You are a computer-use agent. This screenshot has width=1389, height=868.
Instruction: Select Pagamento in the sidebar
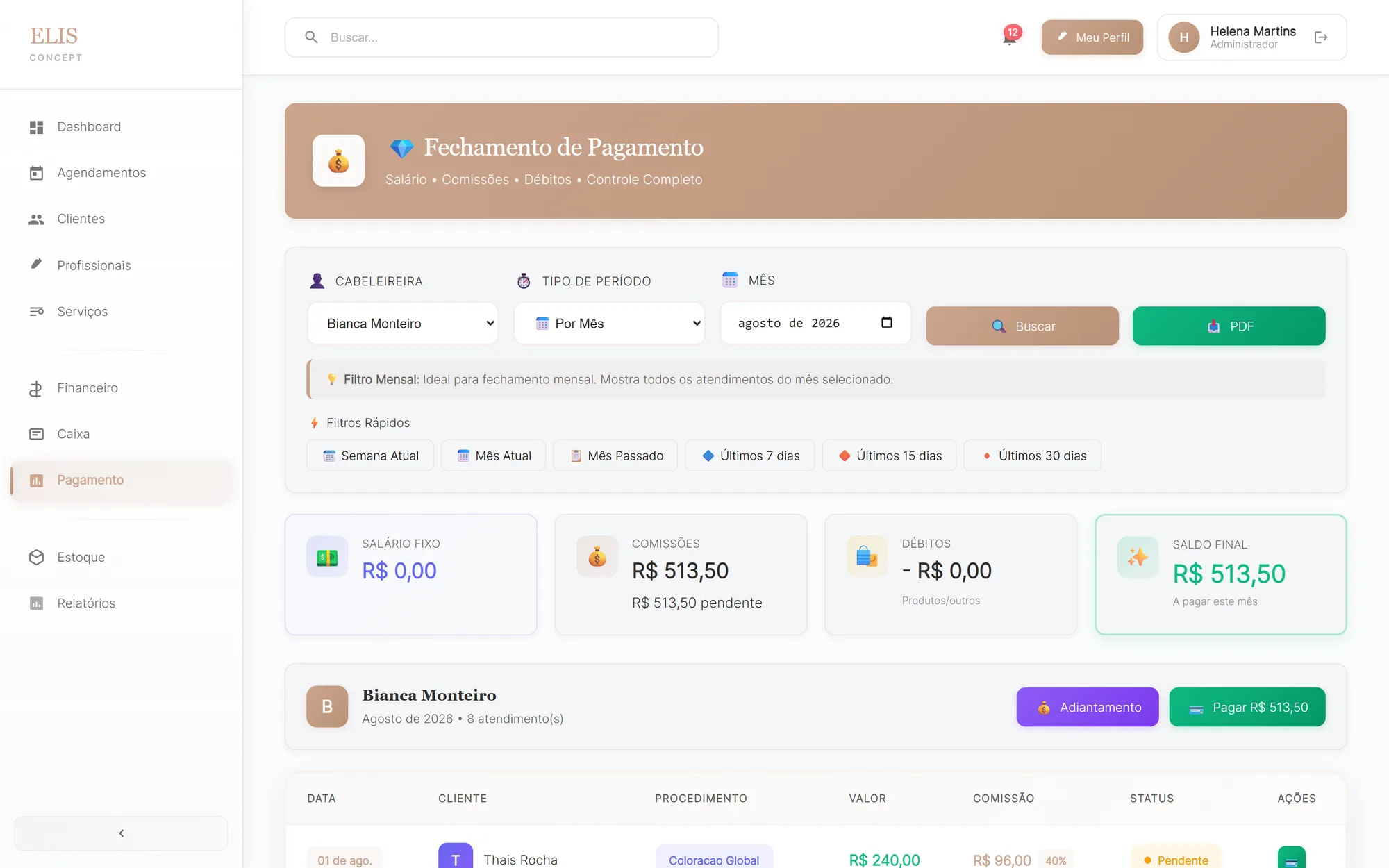(x=121, y=481)
